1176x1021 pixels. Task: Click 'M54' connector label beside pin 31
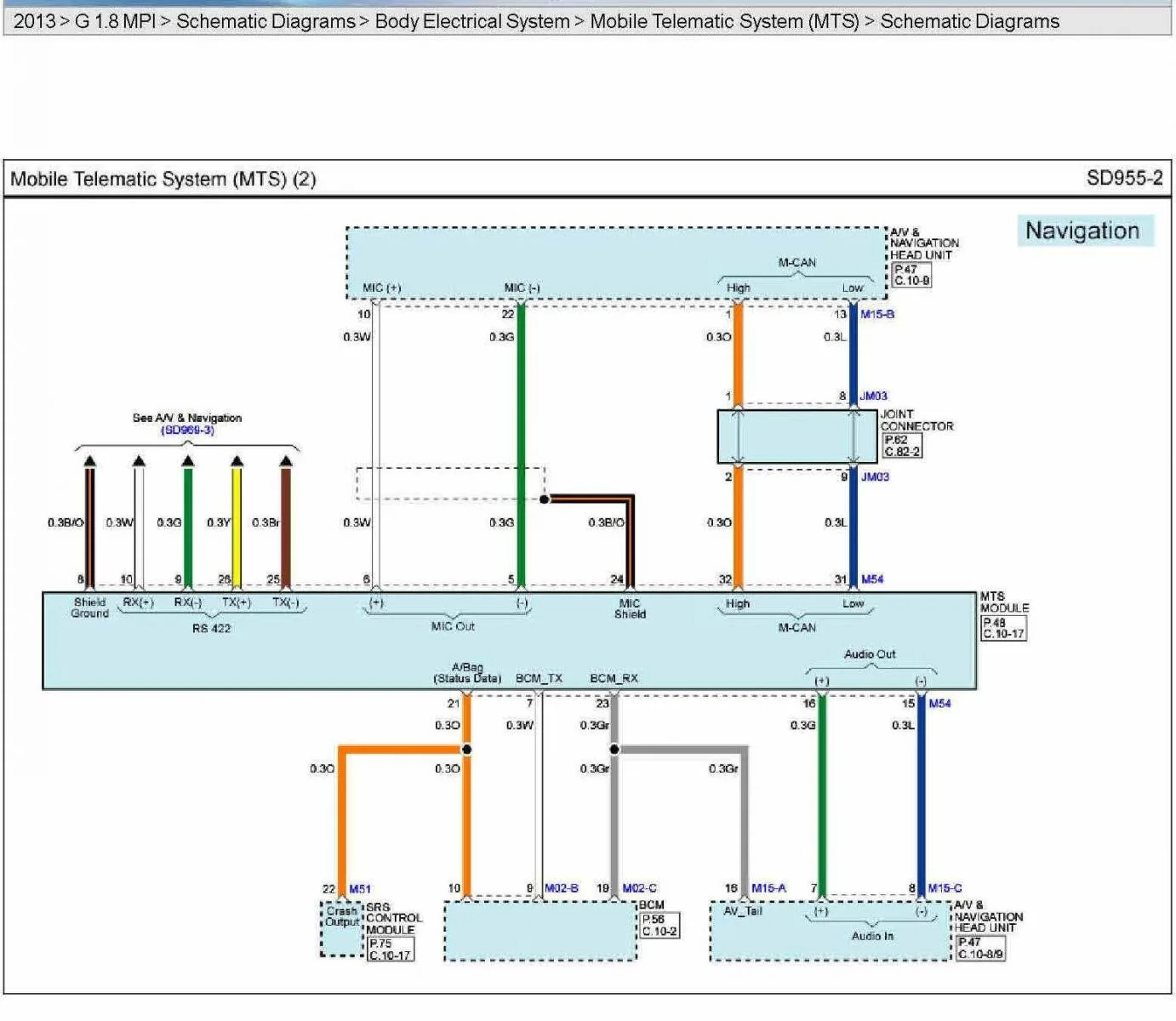(872, 579)
